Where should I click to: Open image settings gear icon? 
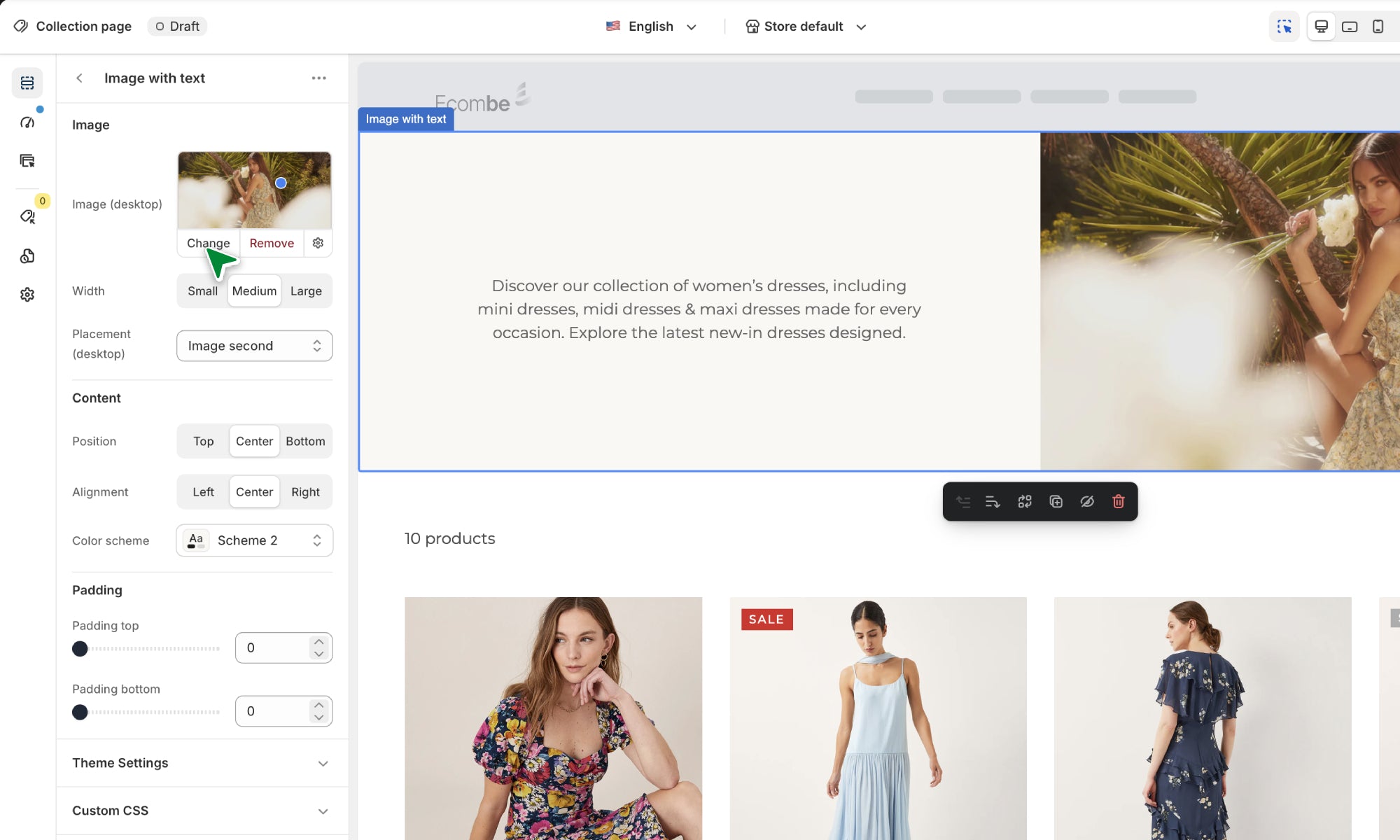(318, 243)
